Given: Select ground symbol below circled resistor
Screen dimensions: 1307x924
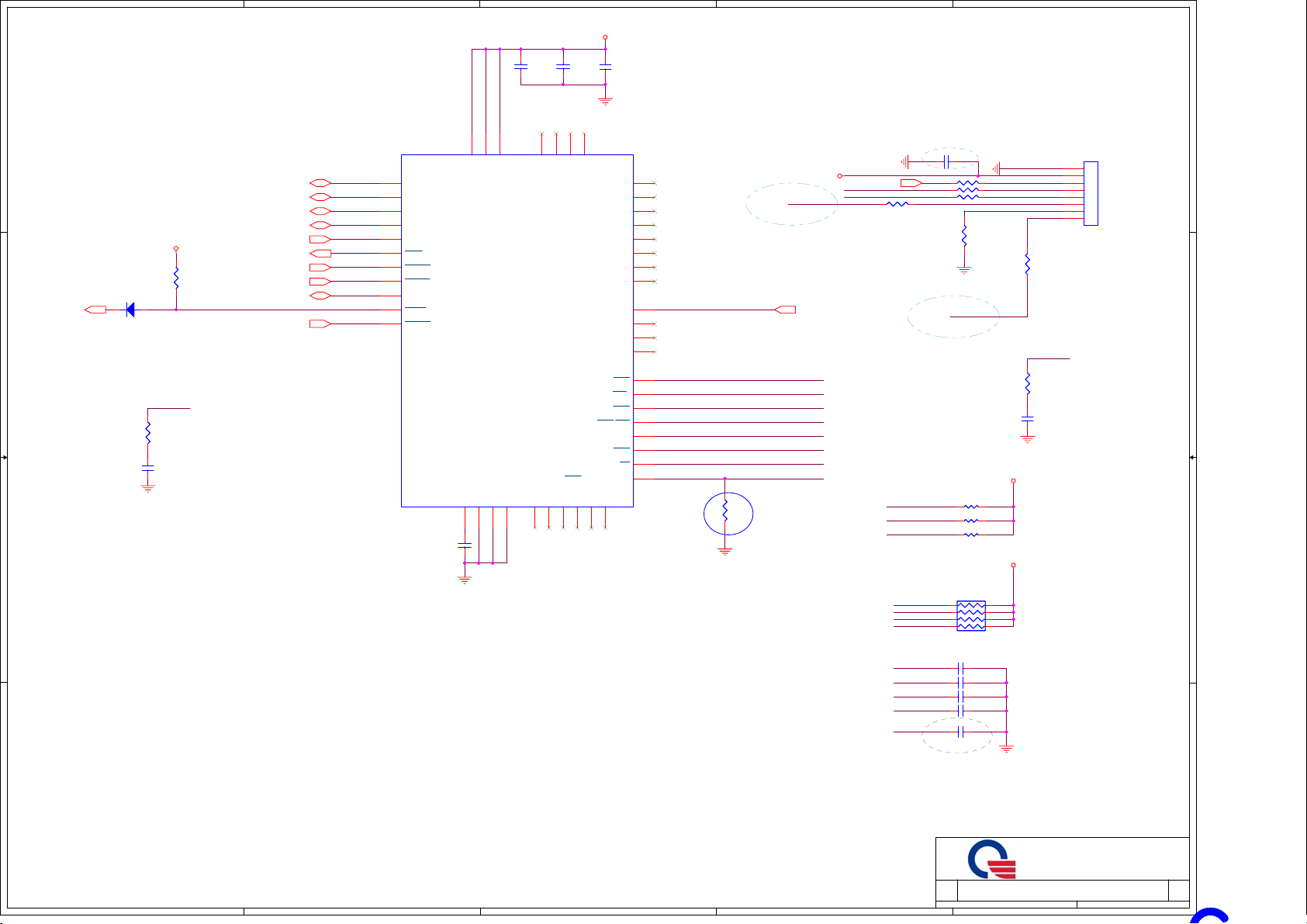Looking at the screenshot, I should [725, 552].
